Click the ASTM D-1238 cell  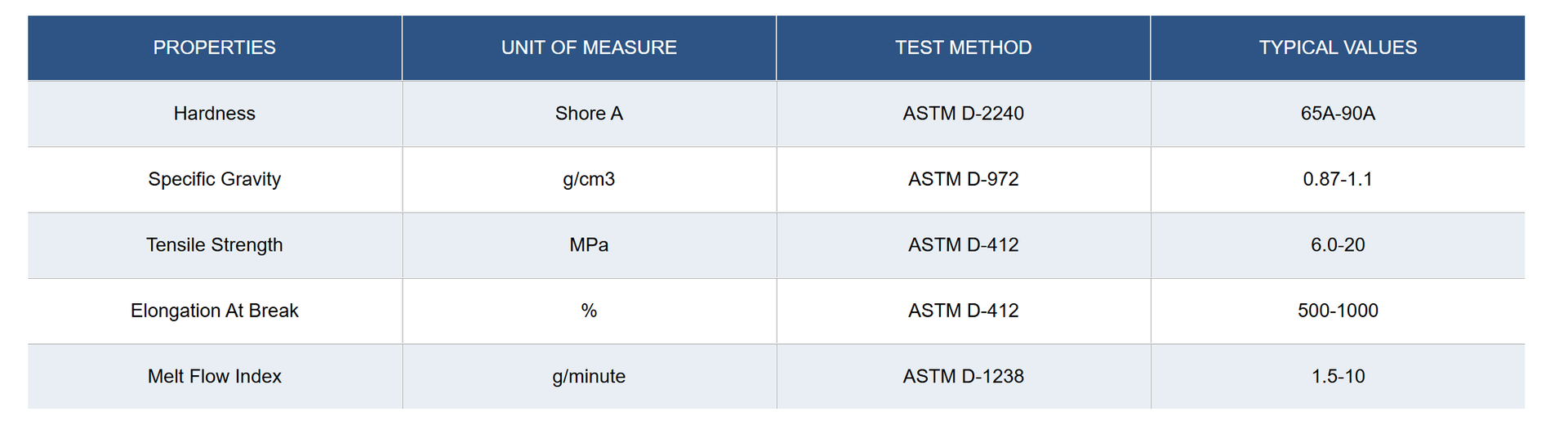(x=964, y=376)
